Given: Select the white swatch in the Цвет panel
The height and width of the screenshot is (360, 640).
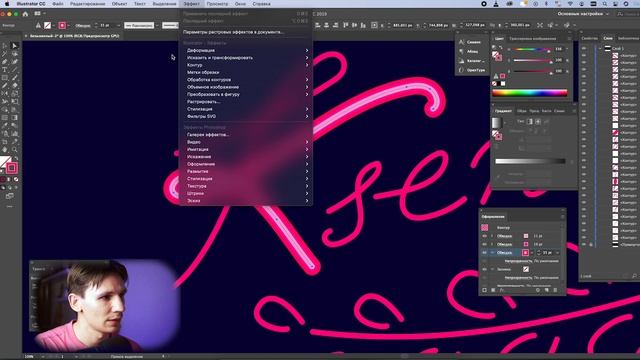Looking at the screenshot, I should [503, 84].
